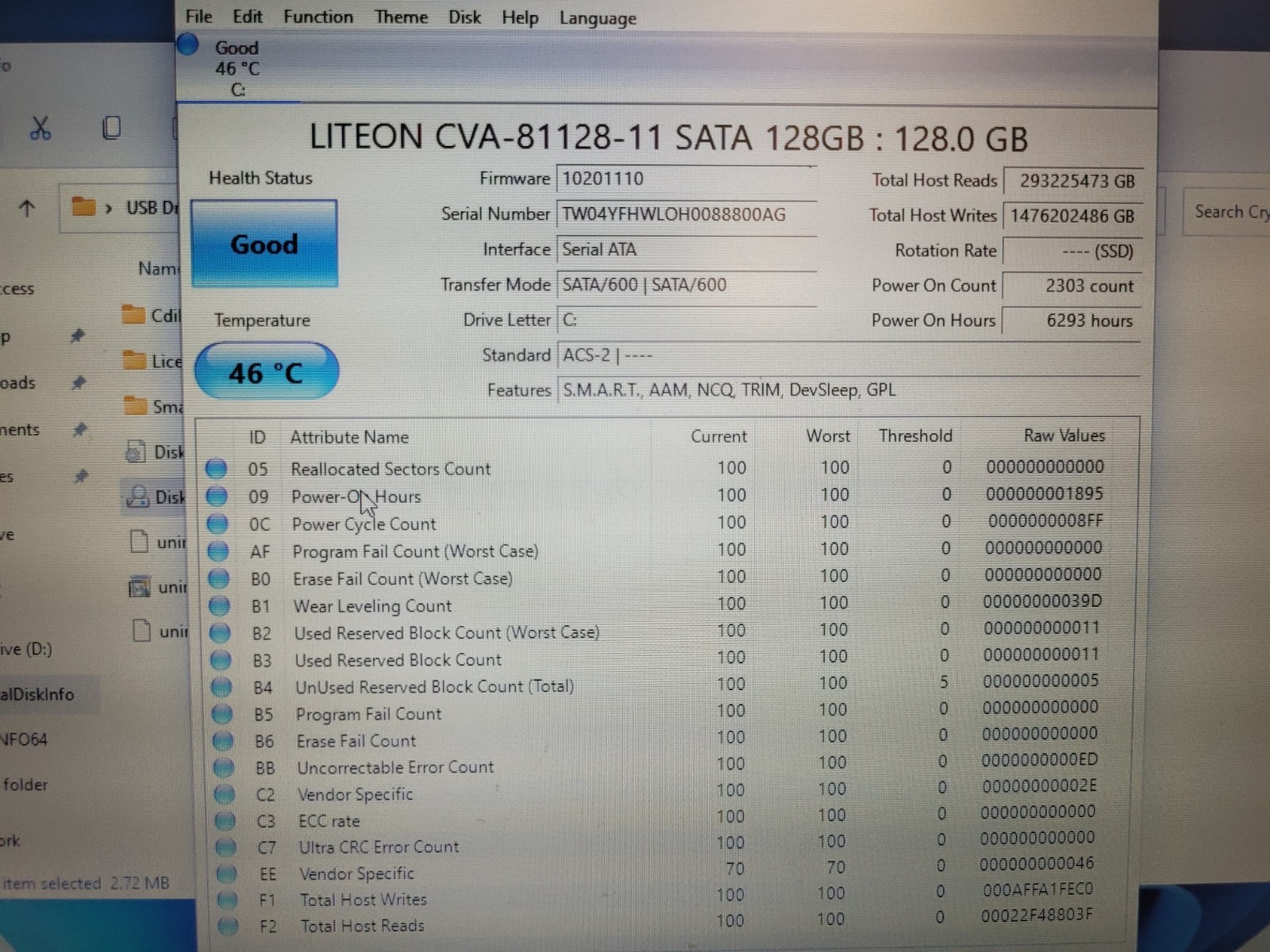Click status dot for attribute F2 Total Host Reads
The image size is (1270, 952).
tap(229, 926)
